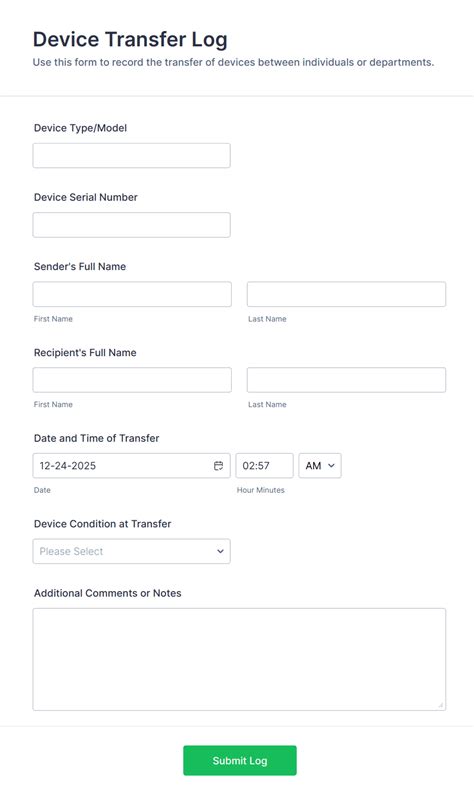
Task: Click the chevron arrow in Please Select dropdown
Action: pos(220,551)
